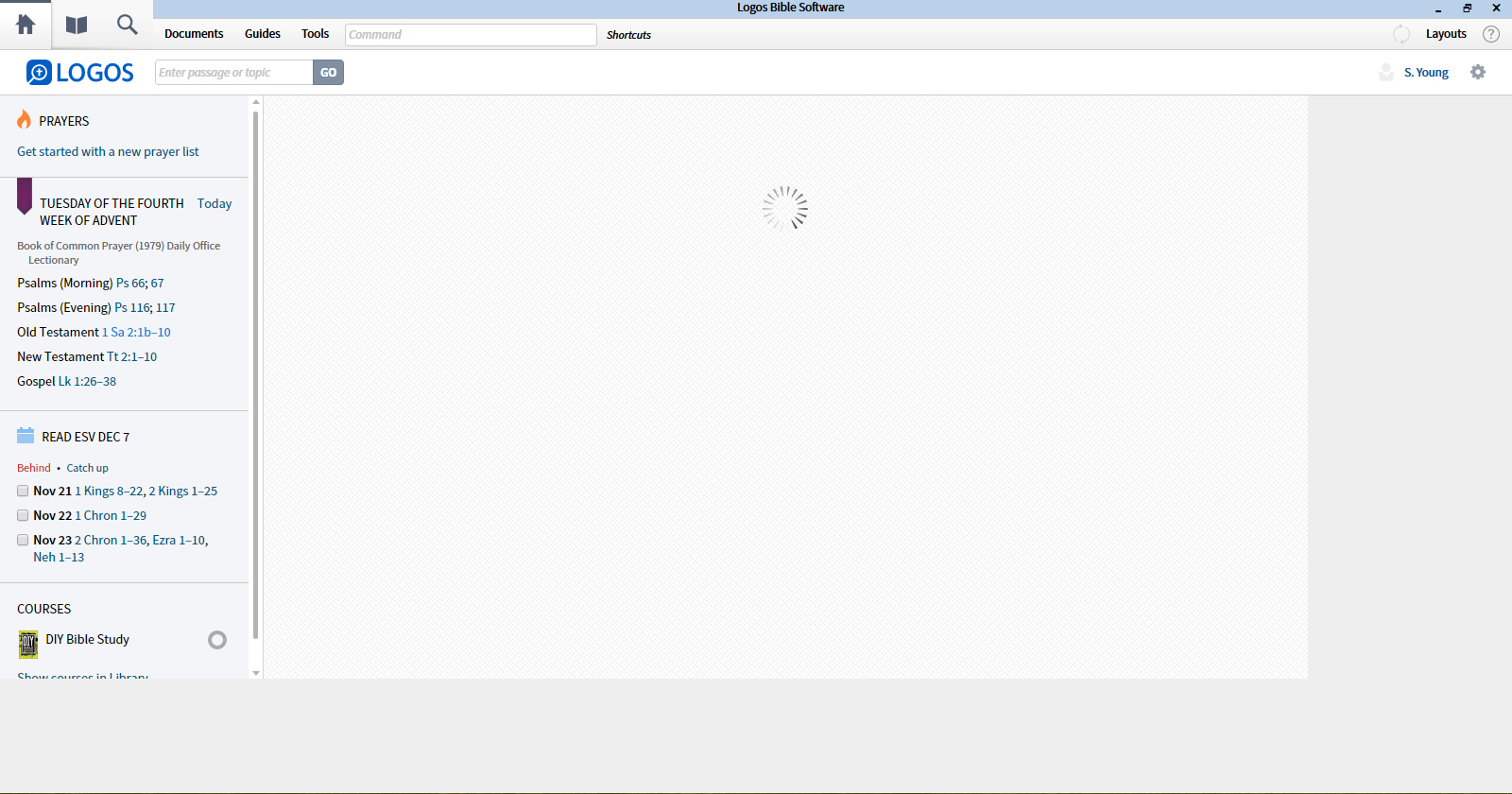1512x794 pixels.
Task: Check the Nov 22 reading checkbox
Action: point(23,515)
